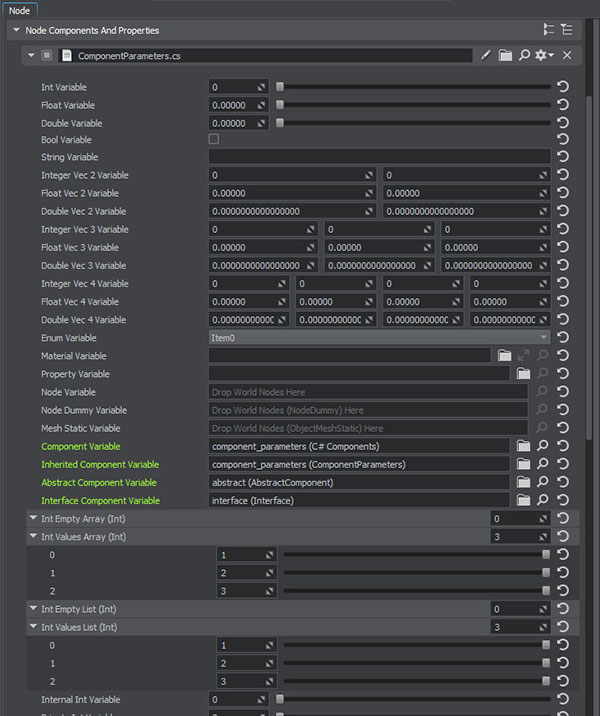Image resolution: width=600 pixels, height=716 pixels.
Task: Collapse the ComponentParameters.cs component
Action: pos(31,55)
